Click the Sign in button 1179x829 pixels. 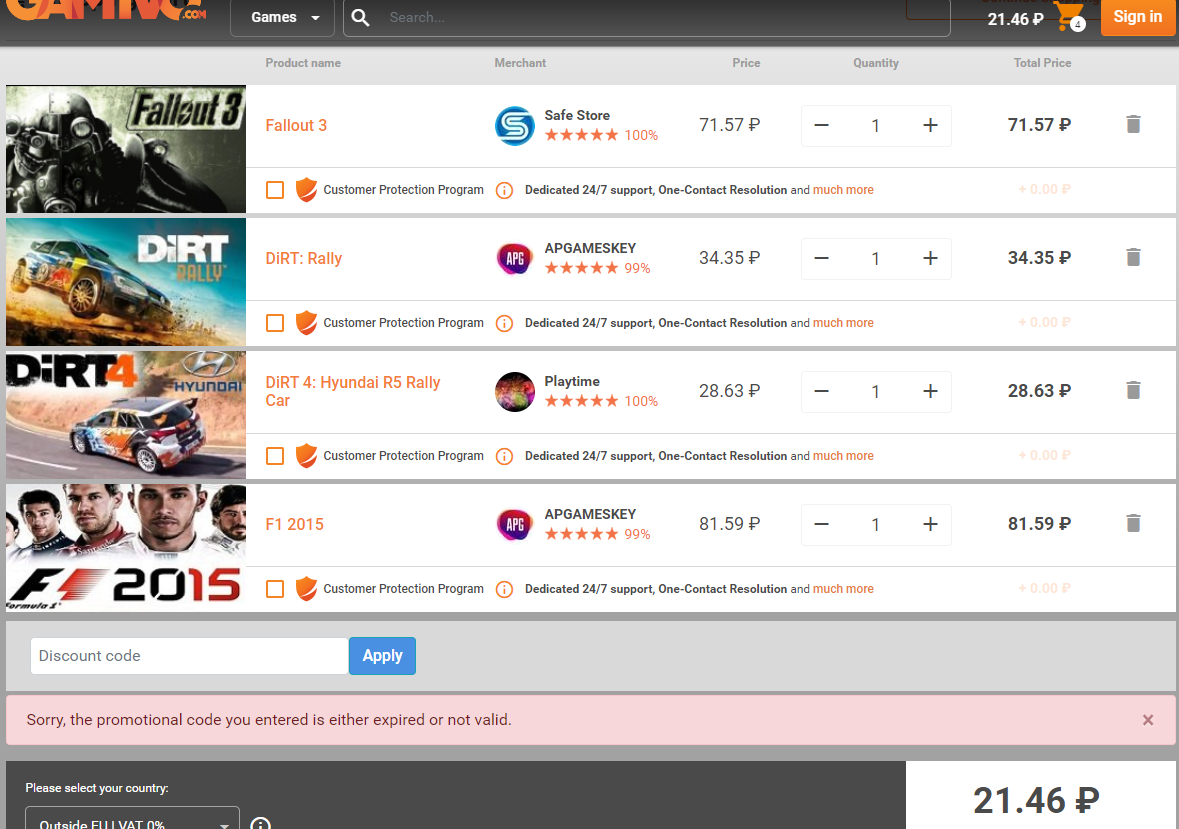pos(1138,17)
